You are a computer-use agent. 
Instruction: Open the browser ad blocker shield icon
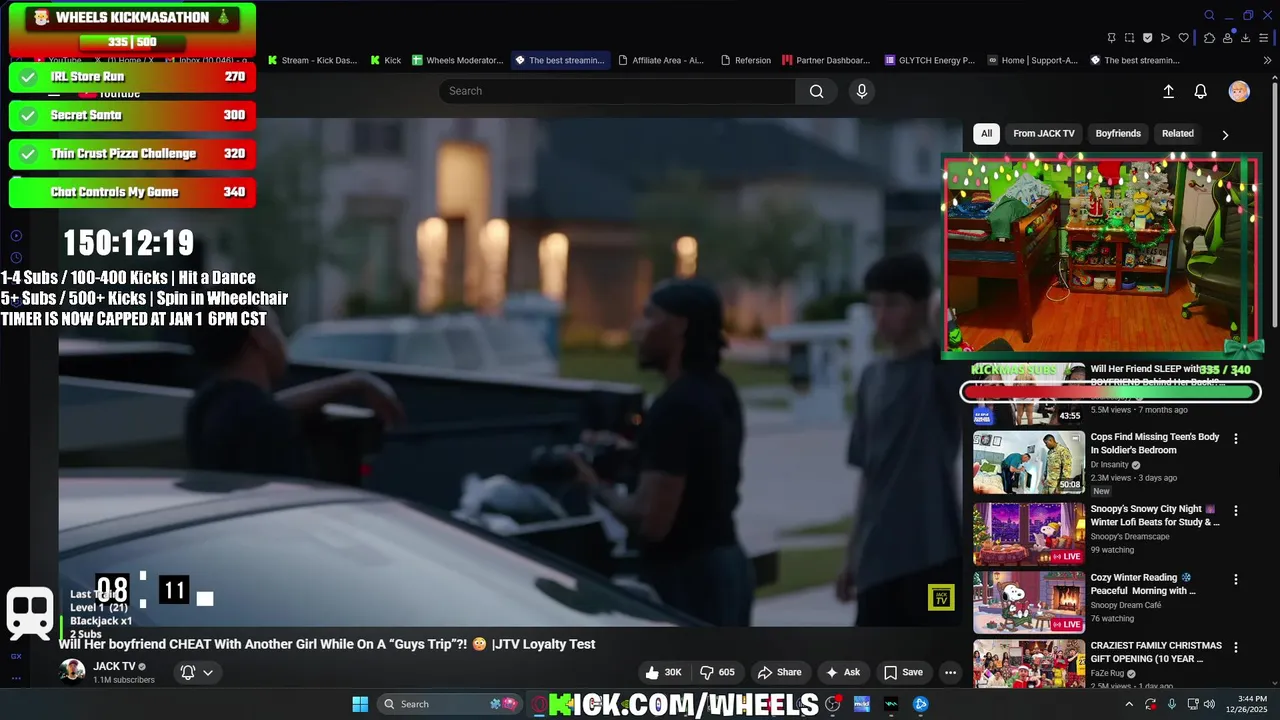[1147, 38]
